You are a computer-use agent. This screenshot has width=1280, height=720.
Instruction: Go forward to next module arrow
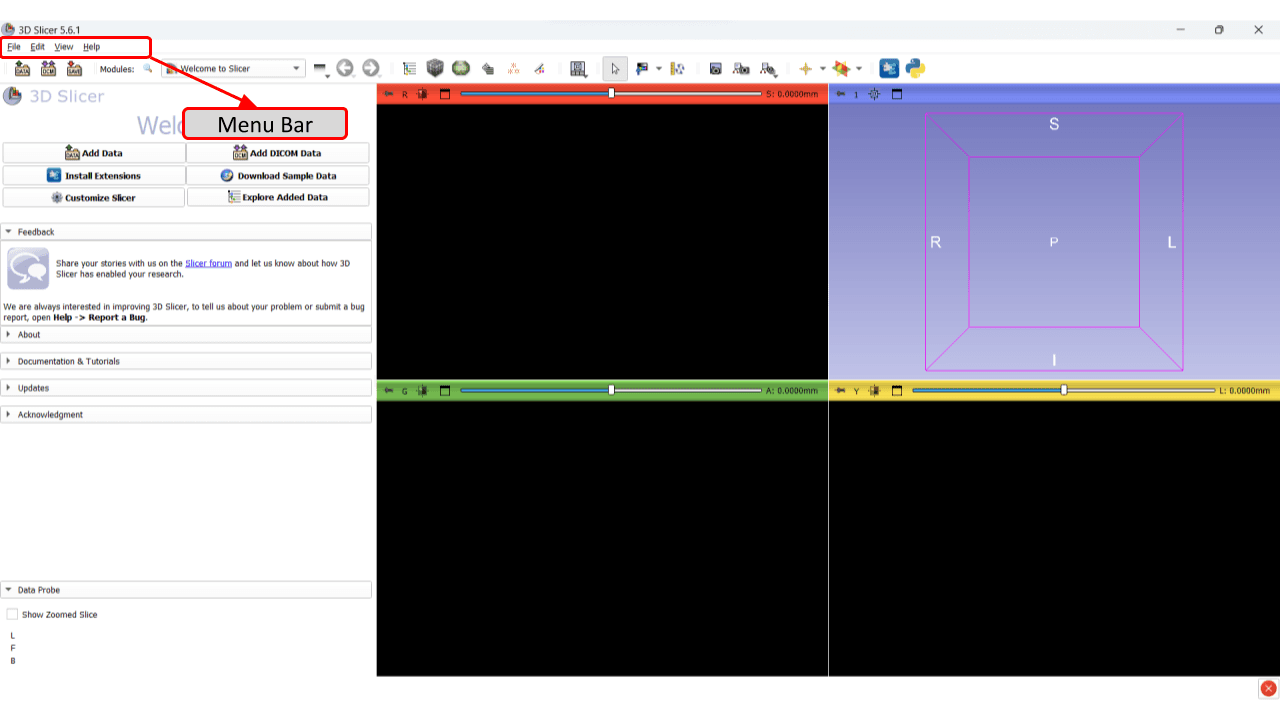[x=371, y=68]
